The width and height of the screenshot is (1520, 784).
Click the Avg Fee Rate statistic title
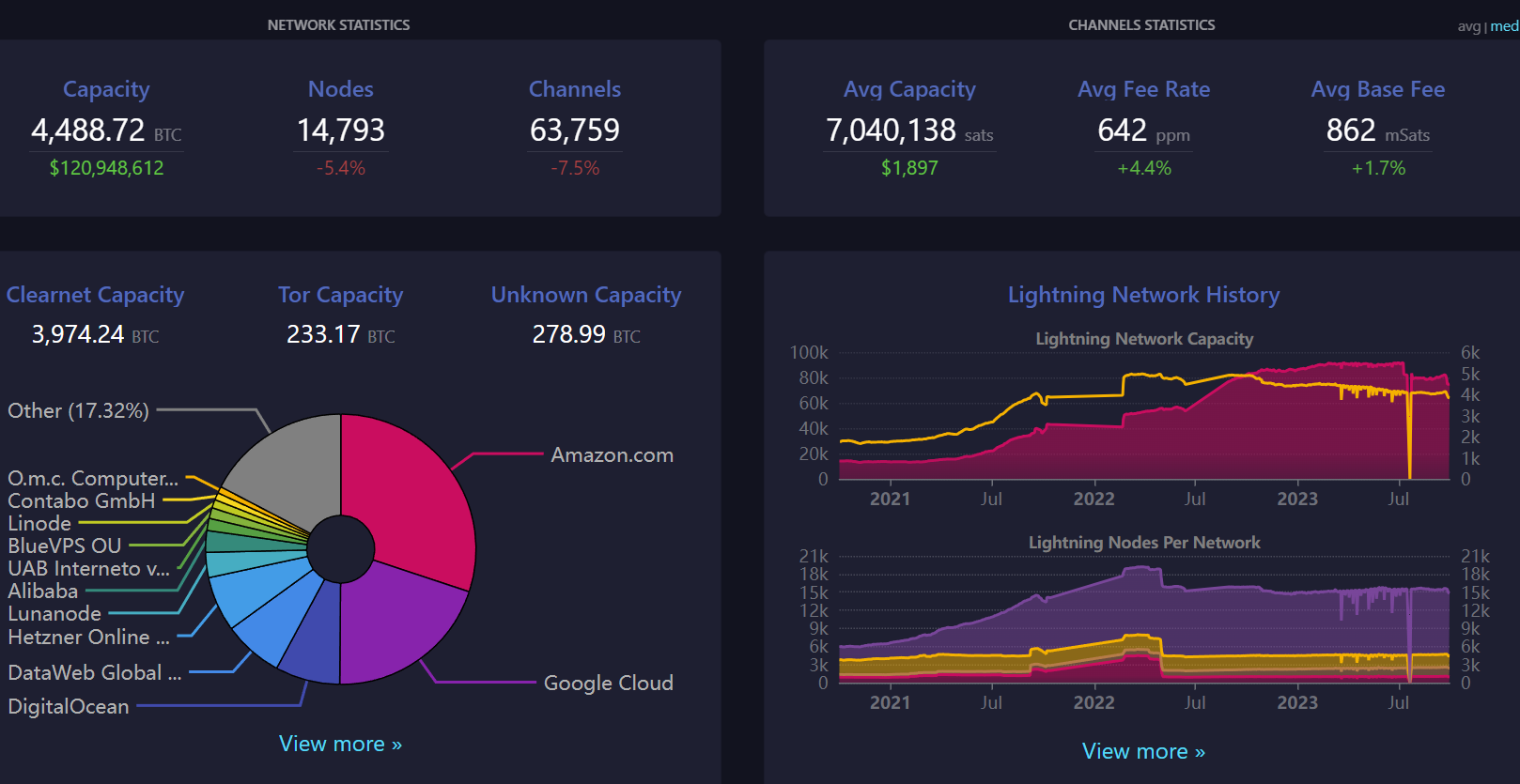[1143, 89]
